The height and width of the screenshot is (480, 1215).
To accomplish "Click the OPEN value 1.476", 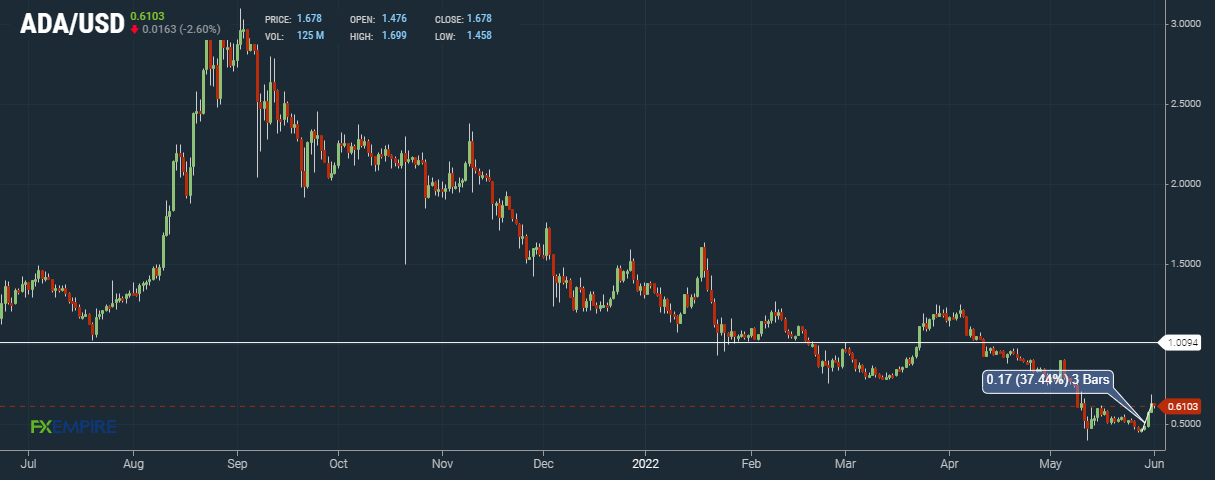I will [396, 19].
